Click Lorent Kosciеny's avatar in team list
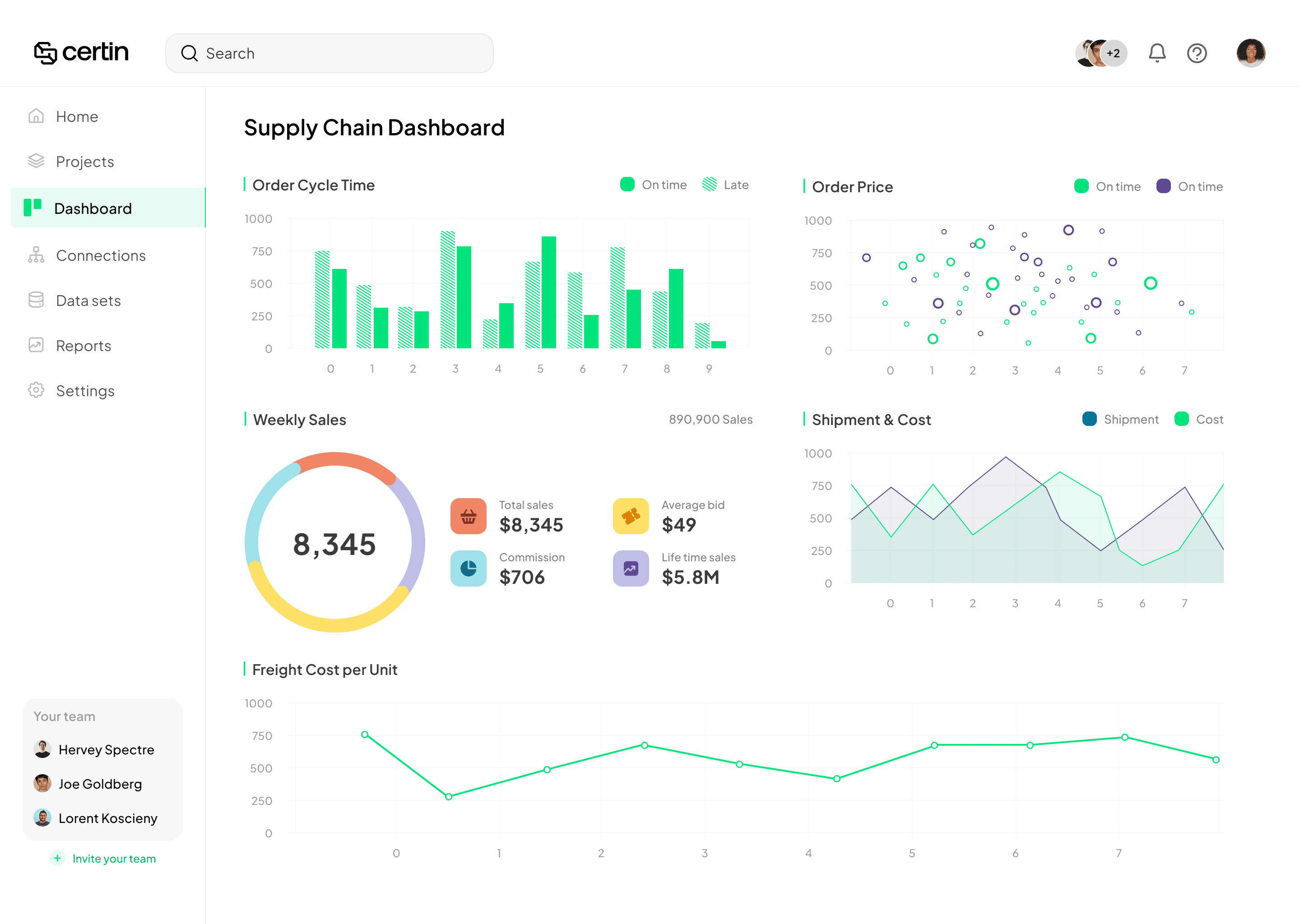1300x924 pixels. pos(42,818)
